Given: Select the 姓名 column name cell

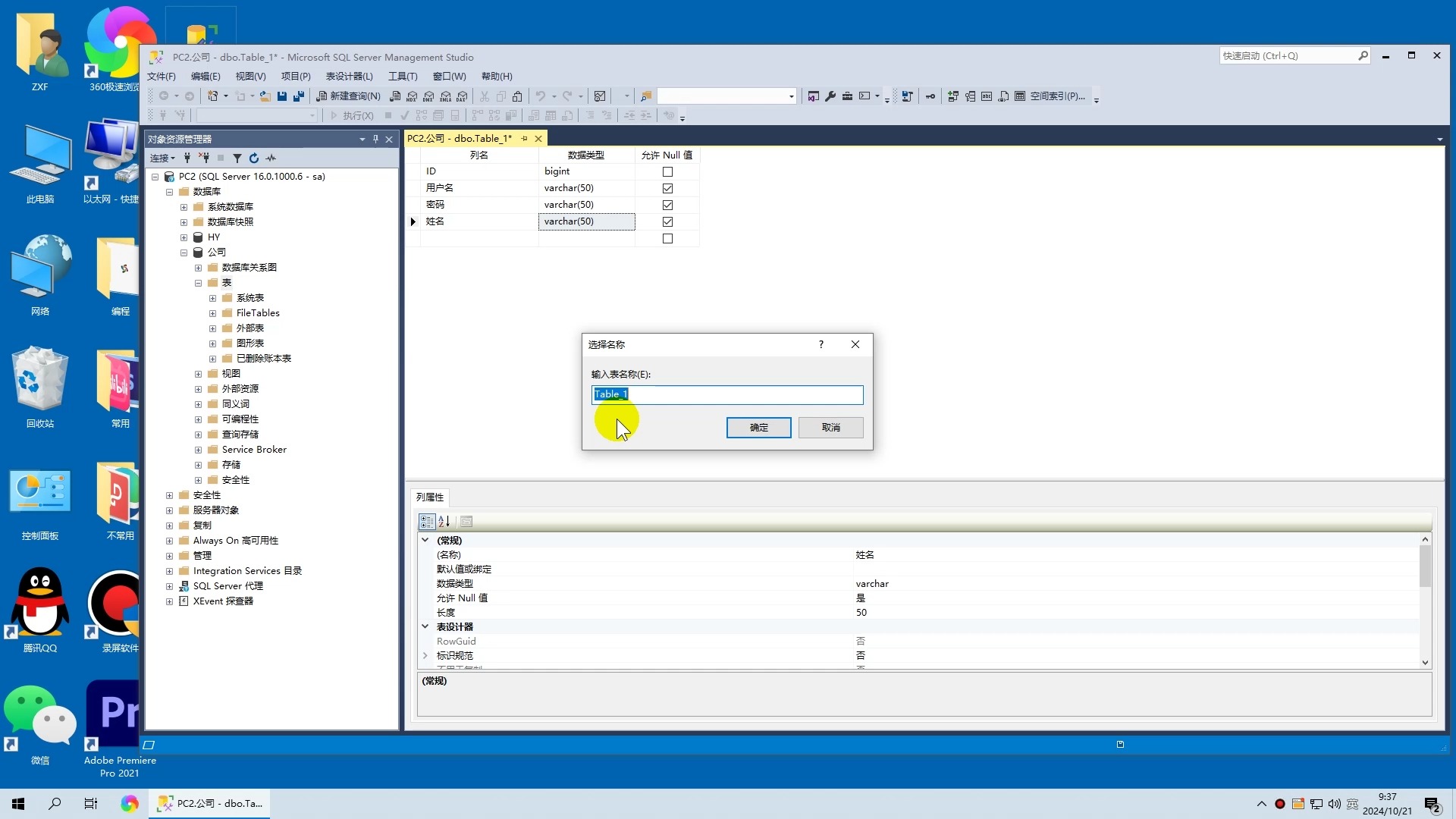Looking at the screenshot, I should tap(479, 222).
